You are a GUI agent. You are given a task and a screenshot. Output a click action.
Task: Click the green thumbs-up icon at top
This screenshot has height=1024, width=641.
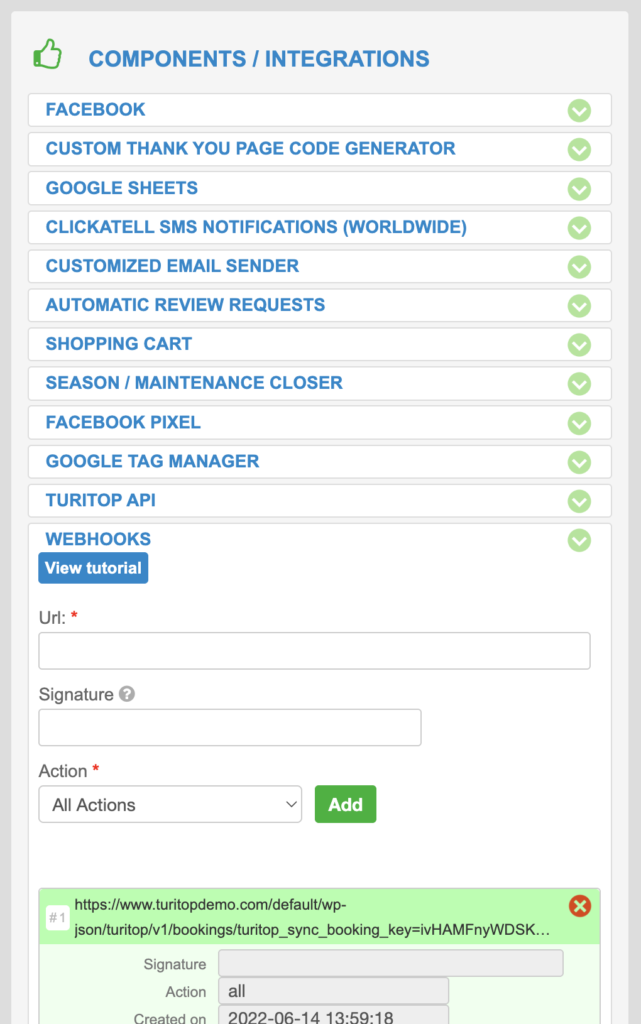tap(47, 55)
